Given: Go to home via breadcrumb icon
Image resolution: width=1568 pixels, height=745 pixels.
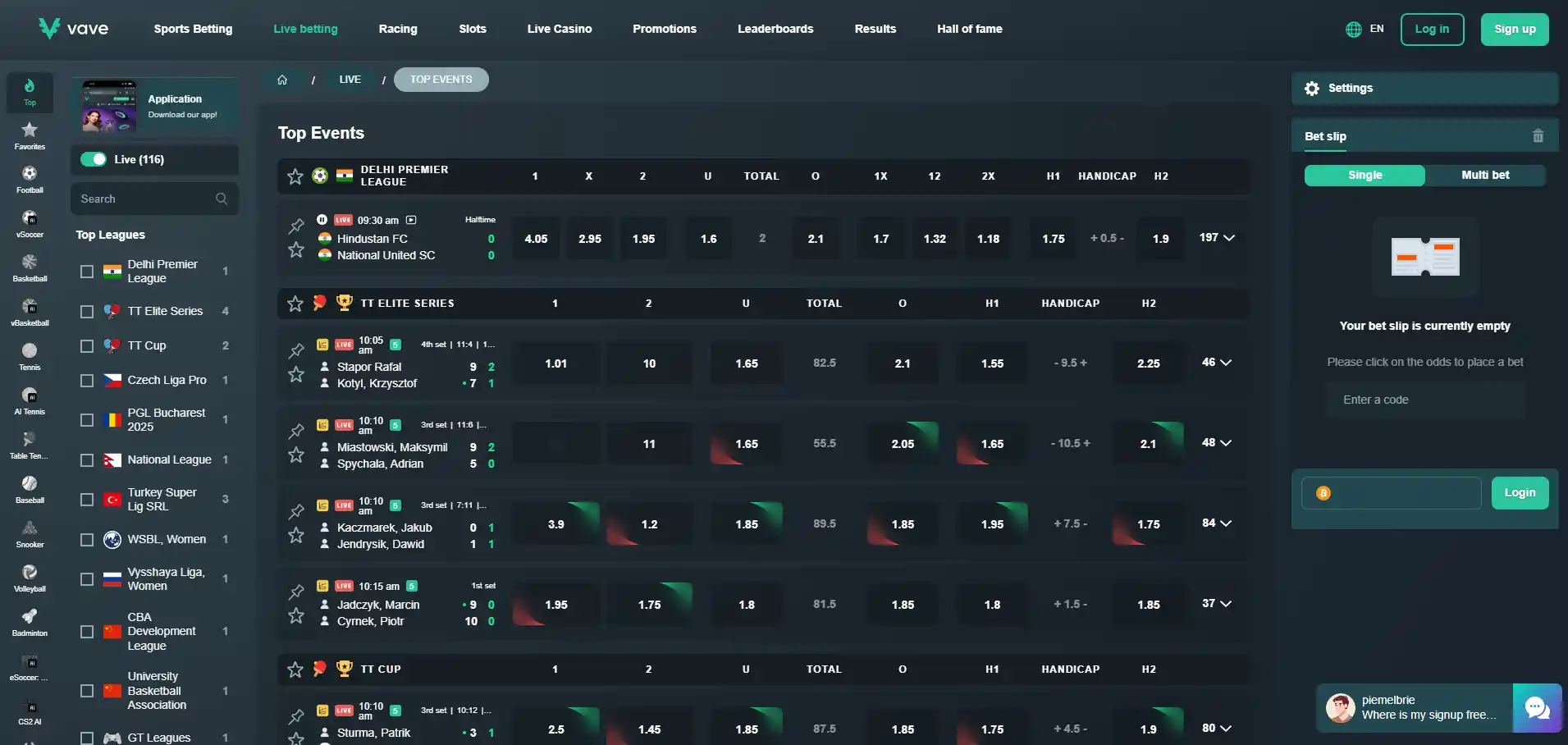Looking at the screenshot, I should coord(282,80).
